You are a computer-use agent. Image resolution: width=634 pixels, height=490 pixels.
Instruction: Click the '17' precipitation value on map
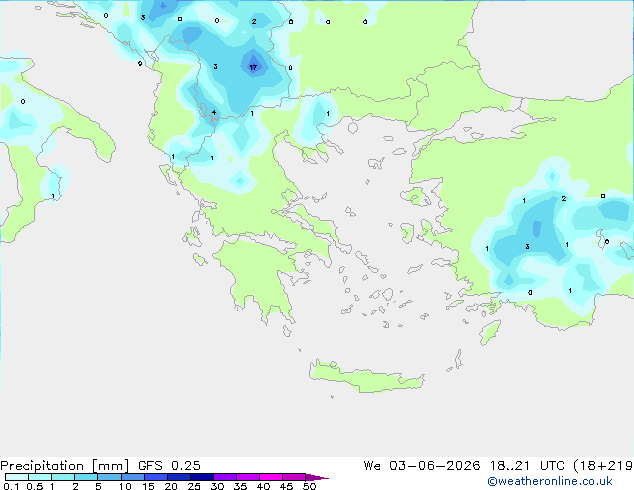(253, 68)
